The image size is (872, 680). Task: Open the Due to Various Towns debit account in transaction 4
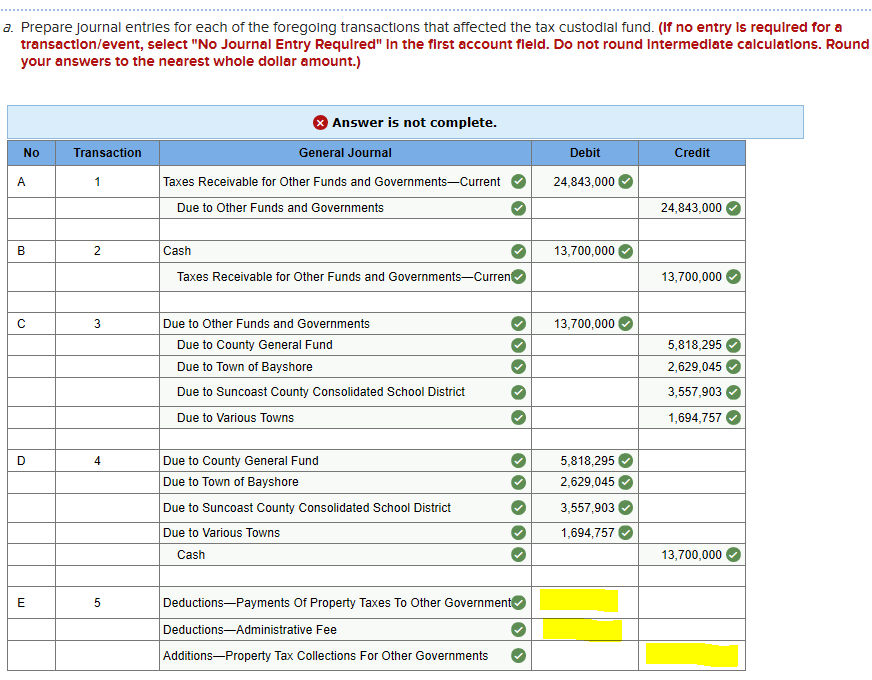click(345, 533)
